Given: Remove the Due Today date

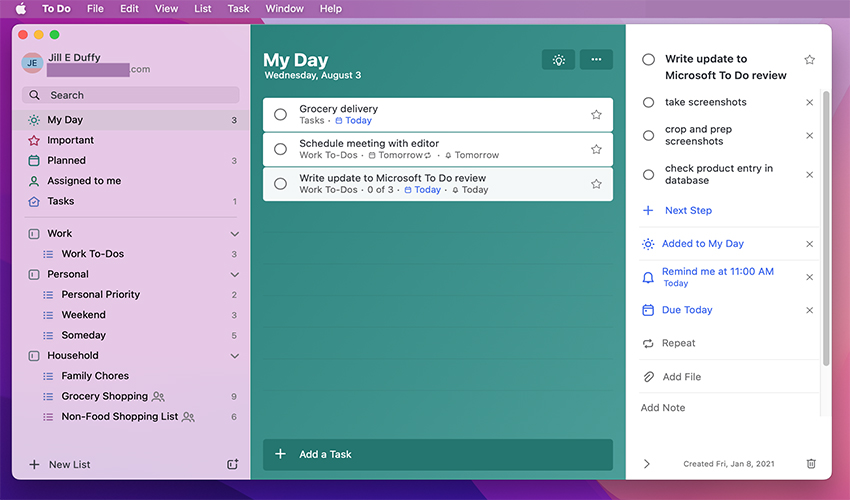Looking at the screenshot, I should (809, 310).
